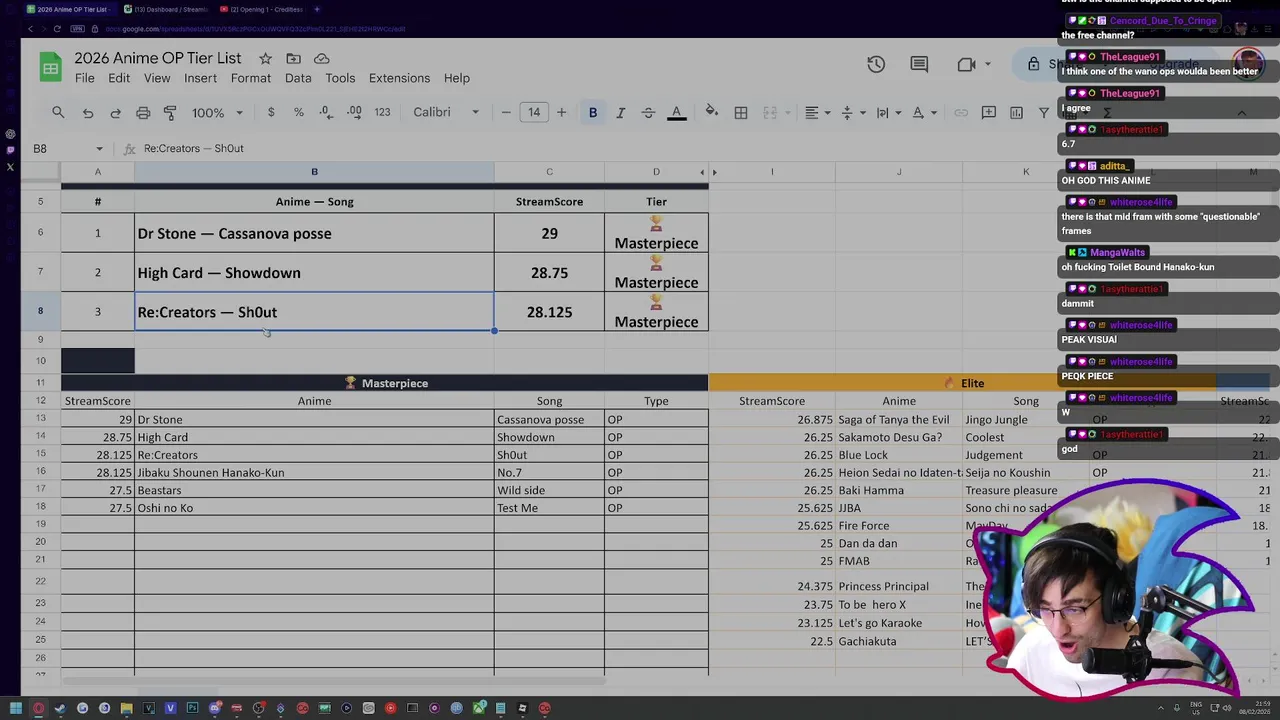Open the fill color picker
Image resolution: width=1280 pixels, height=720 pixels.
[x=712, y=113]
